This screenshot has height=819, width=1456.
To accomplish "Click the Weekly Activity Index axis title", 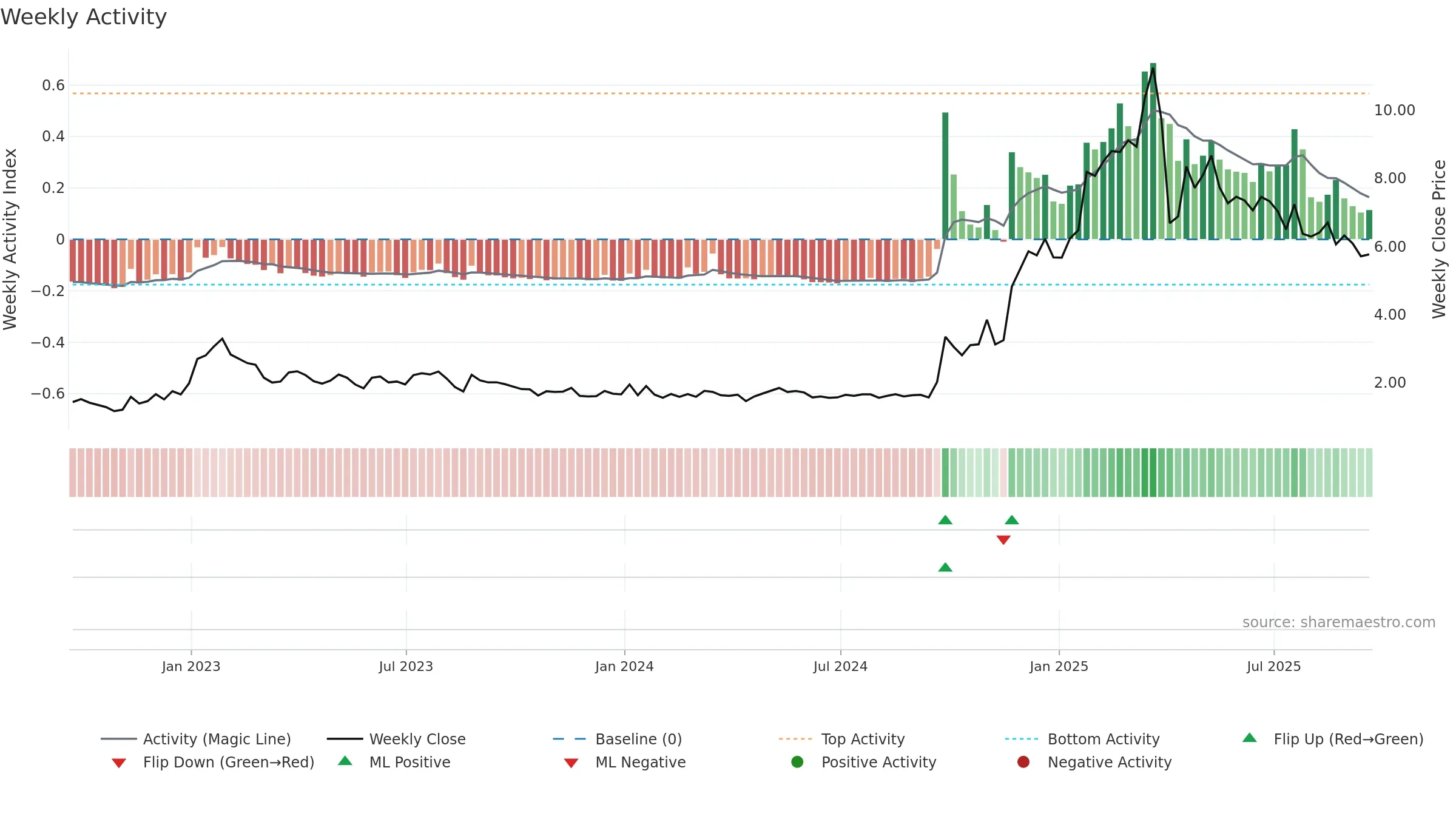I will (x=10, y=239).
